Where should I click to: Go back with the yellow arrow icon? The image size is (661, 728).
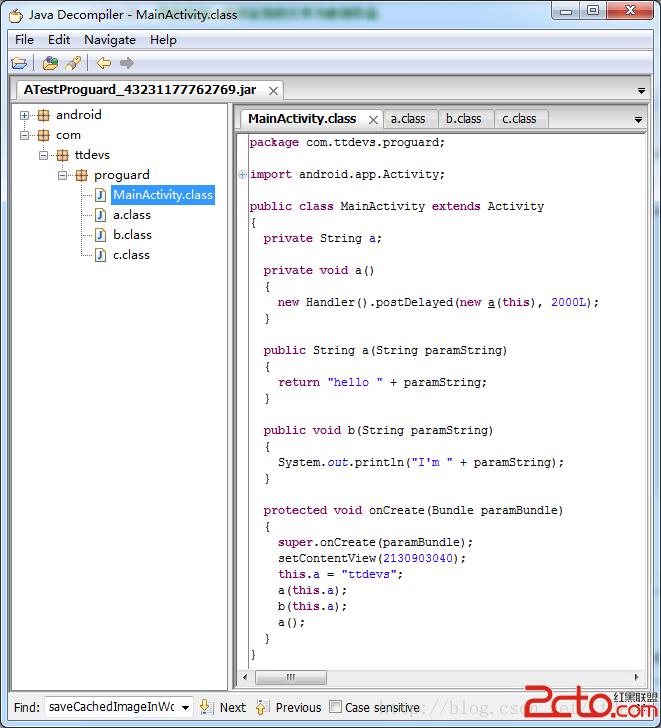pyautogui.click(x=103, y=63)
